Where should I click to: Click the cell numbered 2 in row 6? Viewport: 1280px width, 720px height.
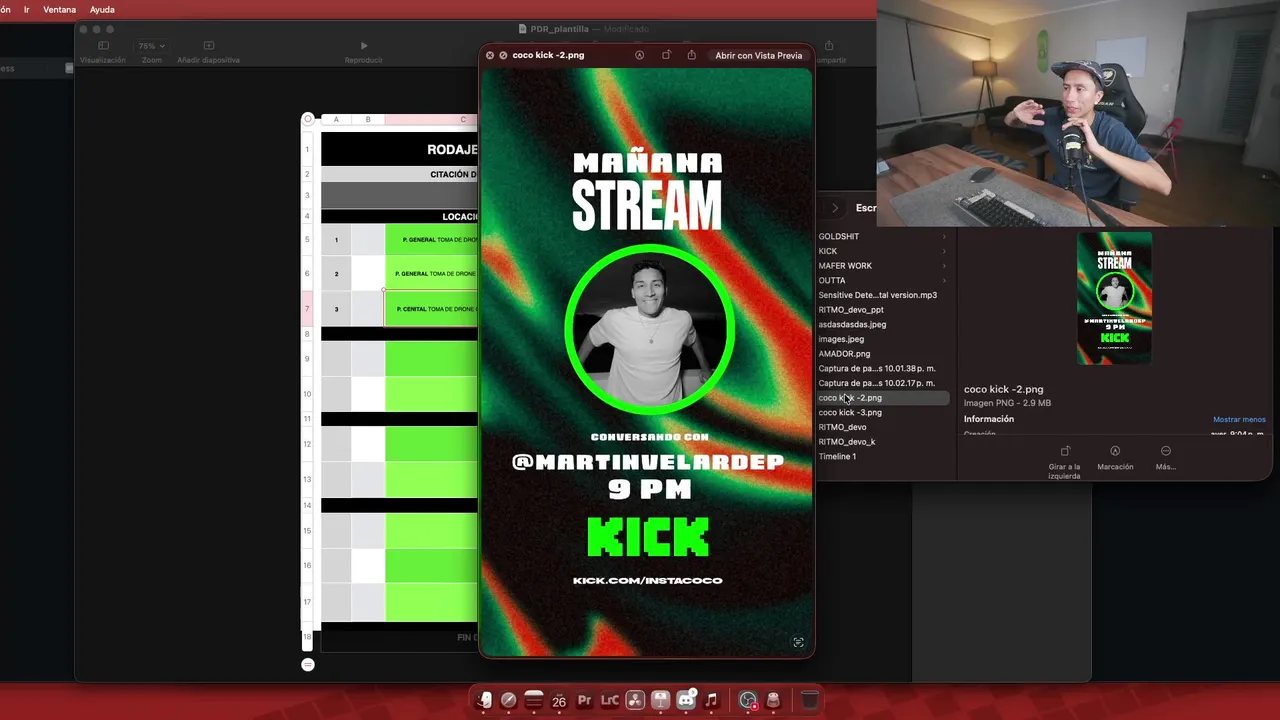pos(336,273)
